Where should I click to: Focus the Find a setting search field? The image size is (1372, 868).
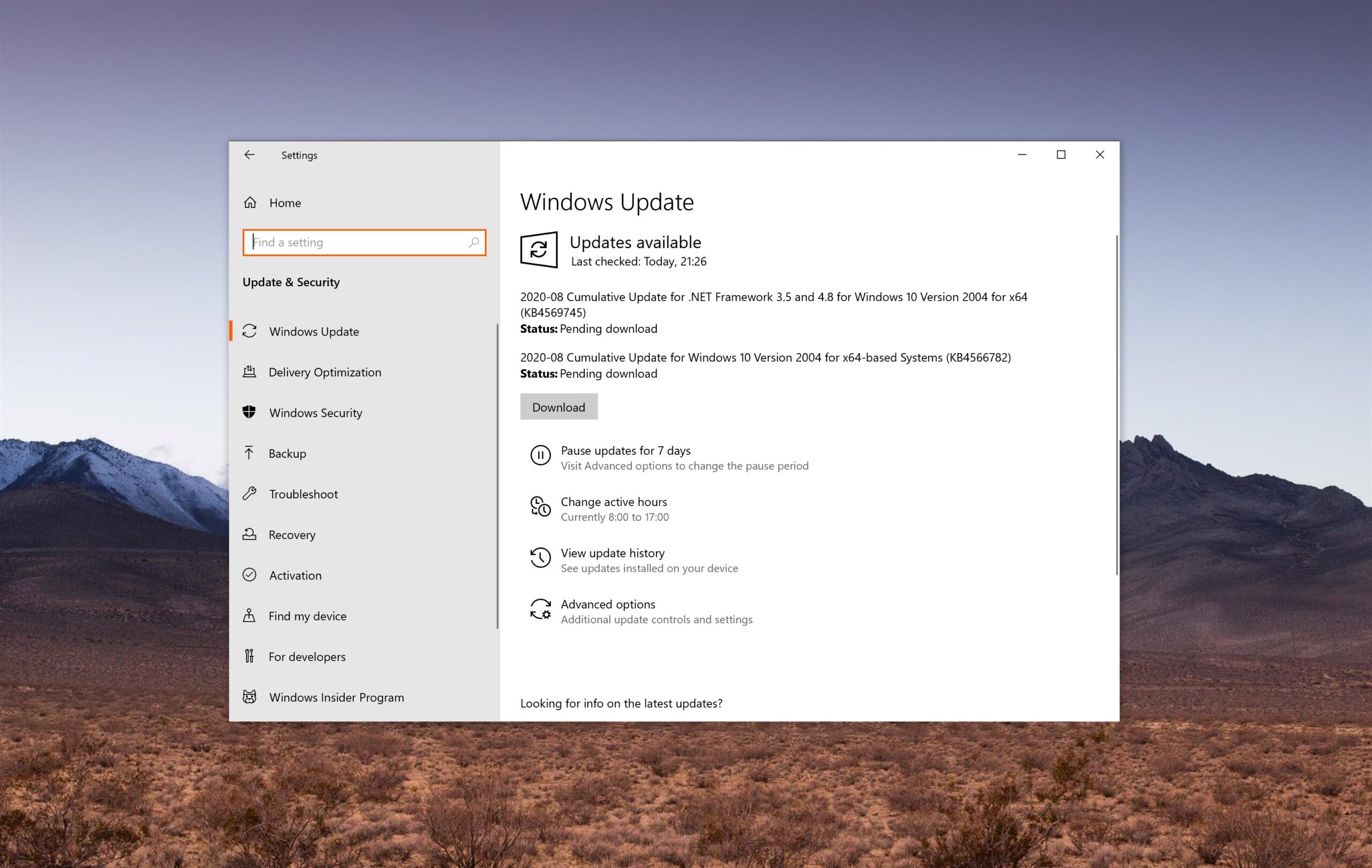pos(364,243)
